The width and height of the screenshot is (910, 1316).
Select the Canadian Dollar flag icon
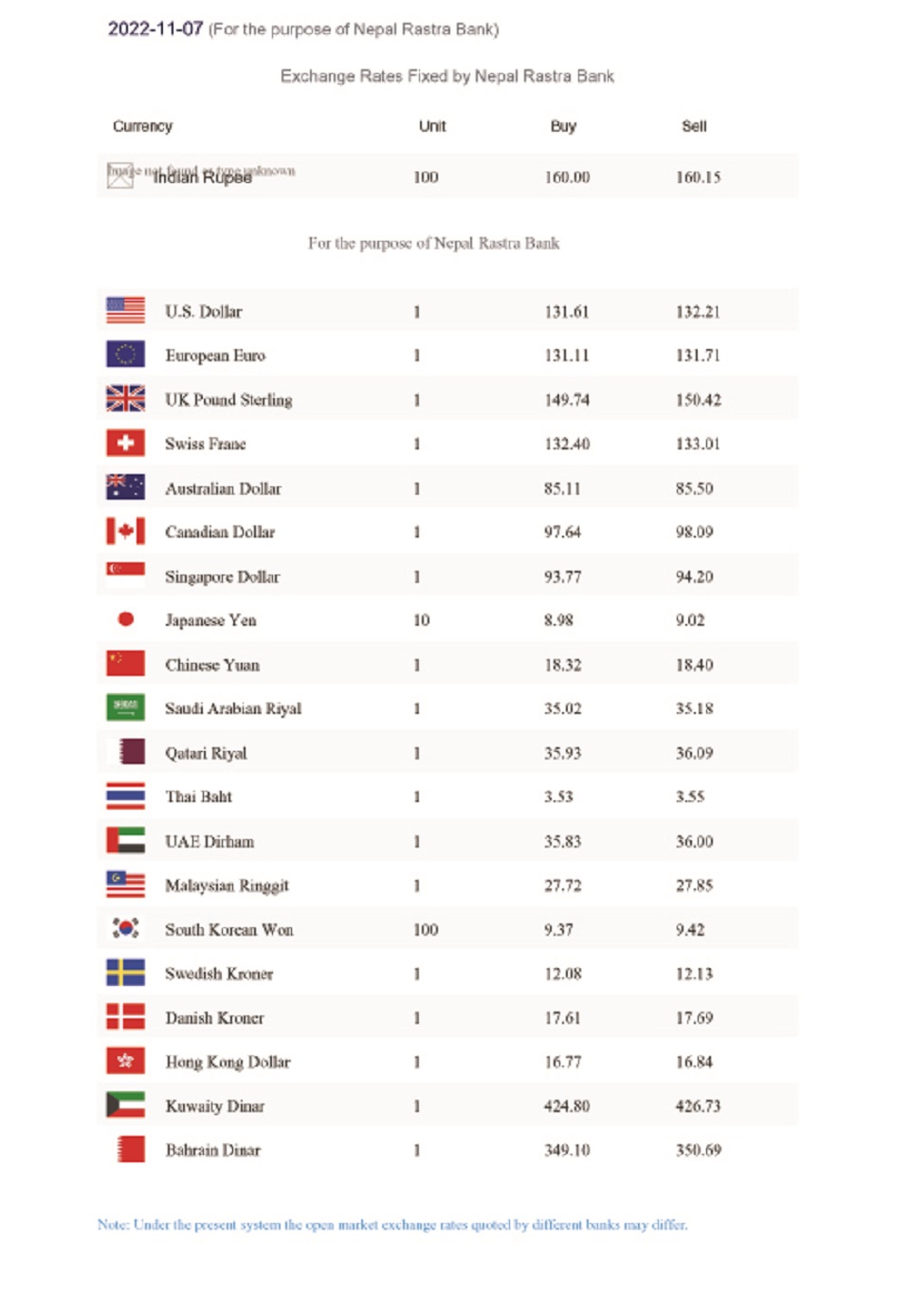(x=125, y=531)
